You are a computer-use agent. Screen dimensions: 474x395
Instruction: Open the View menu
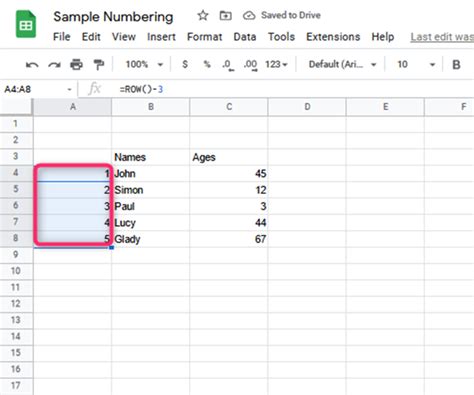[x=124, y=37]
